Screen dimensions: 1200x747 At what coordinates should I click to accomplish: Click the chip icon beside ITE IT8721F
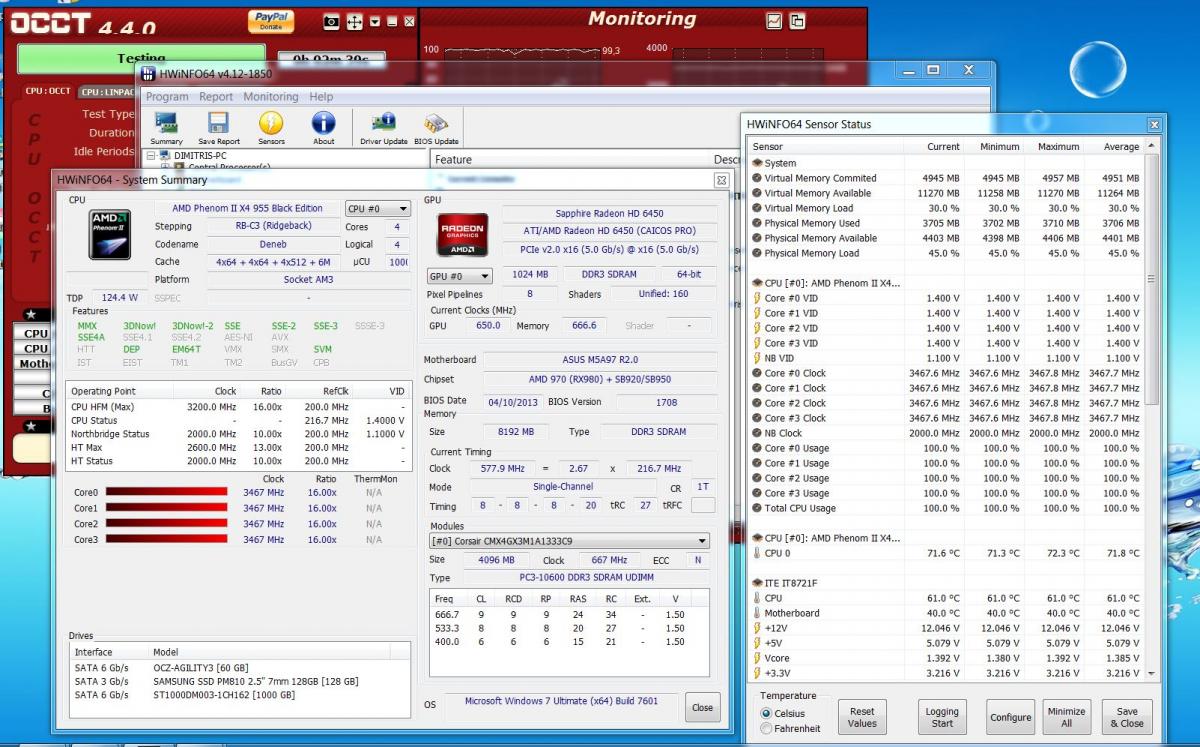pos(757,583)
